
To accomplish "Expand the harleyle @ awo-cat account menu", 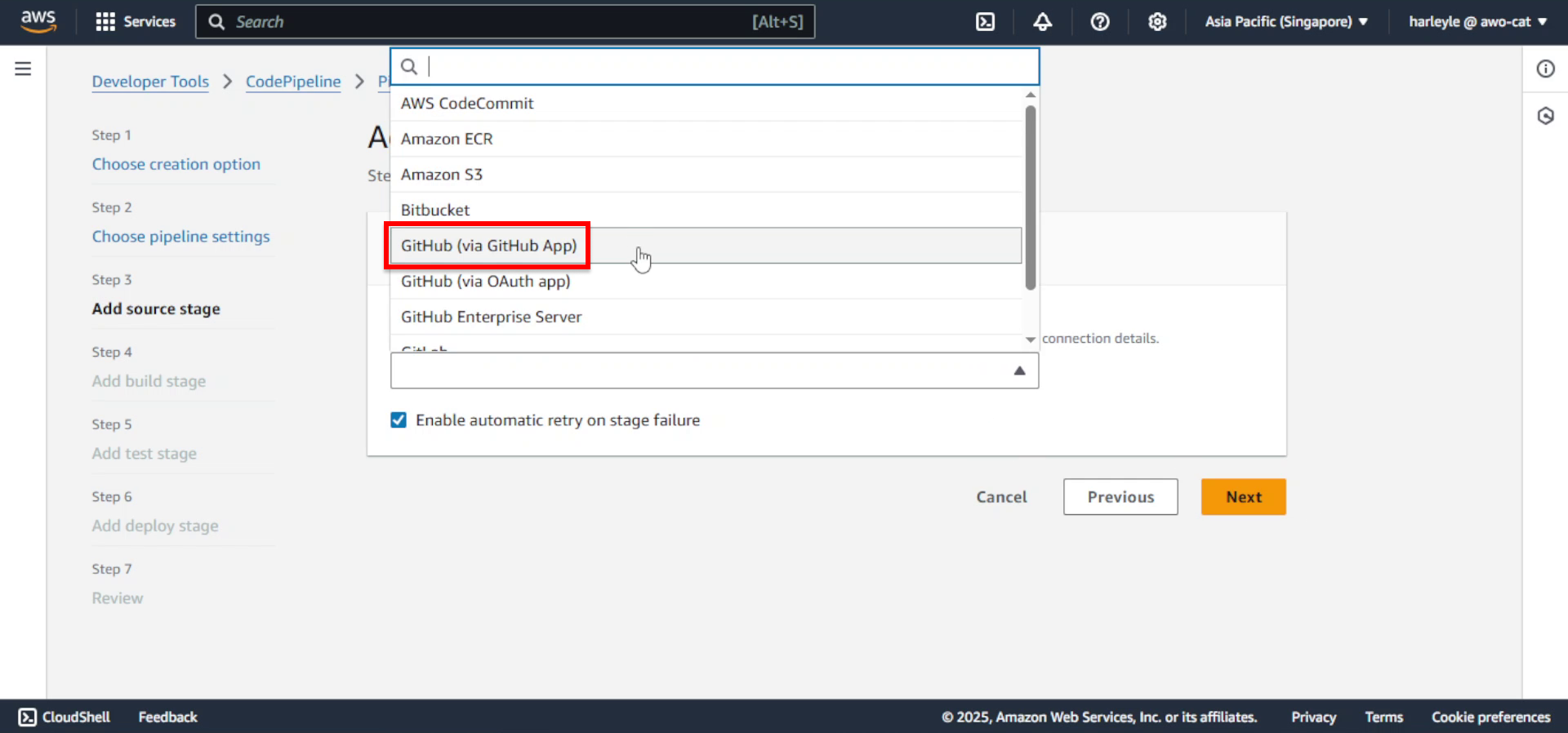I will (x=1477, y=22).
